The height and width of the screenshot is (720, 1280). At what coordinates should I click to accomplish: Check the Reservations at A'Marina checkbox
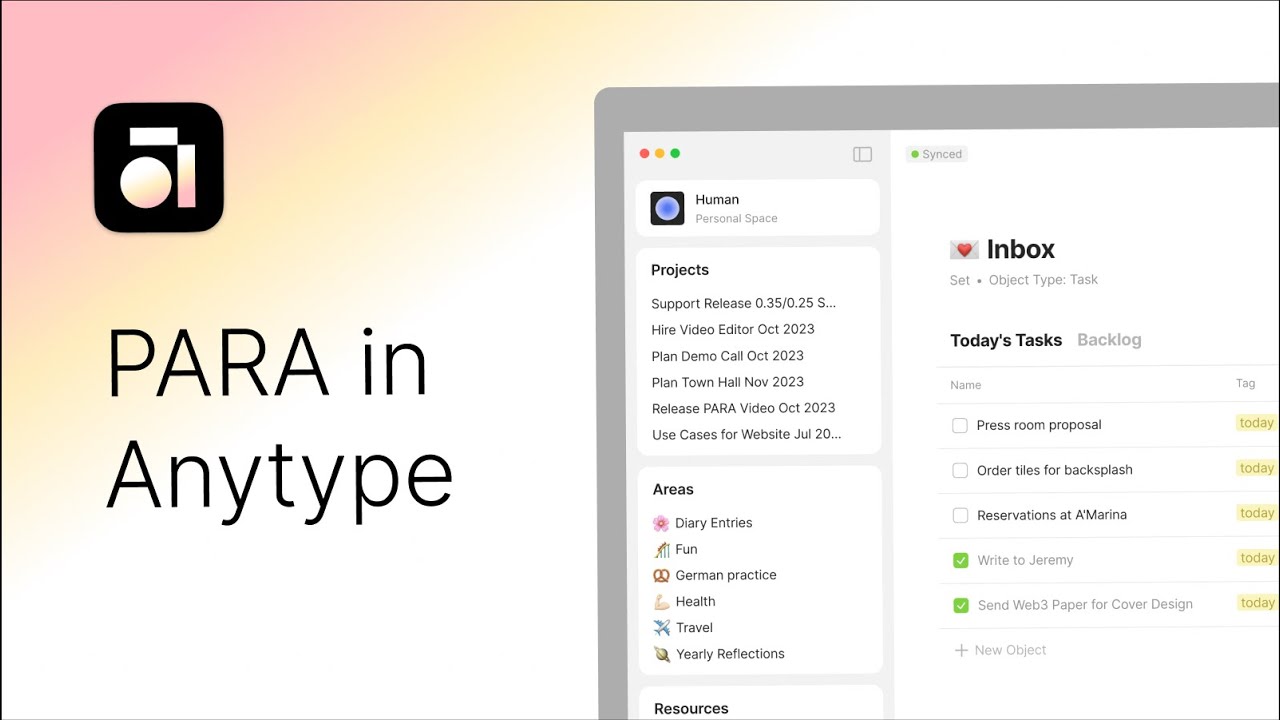pos(960,515)
